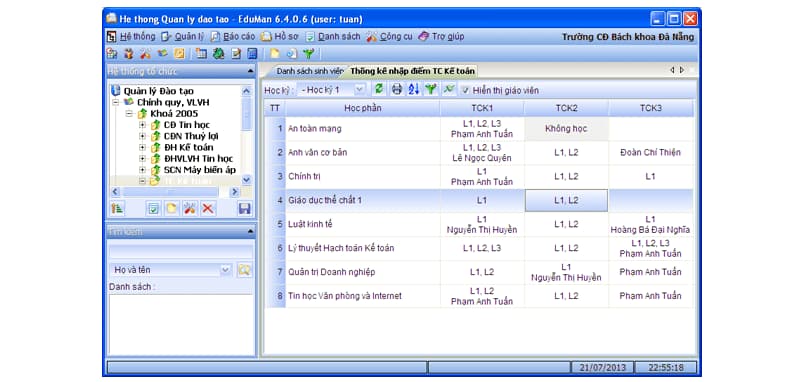Viewport: 802px width, 382px height.
Task: Open the Họ và tên search field dropdown
Action: tap(226, 269)
